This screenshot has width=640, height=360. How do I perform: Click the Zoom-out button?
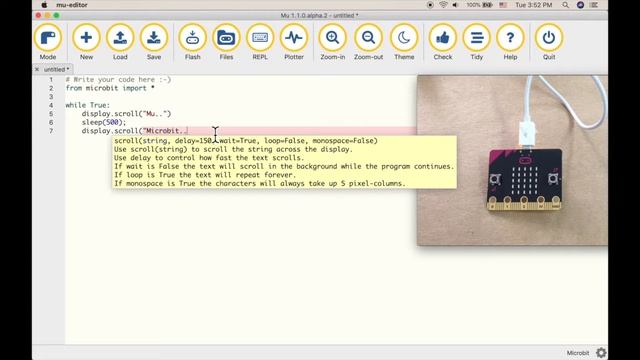[x=368, y=42]
